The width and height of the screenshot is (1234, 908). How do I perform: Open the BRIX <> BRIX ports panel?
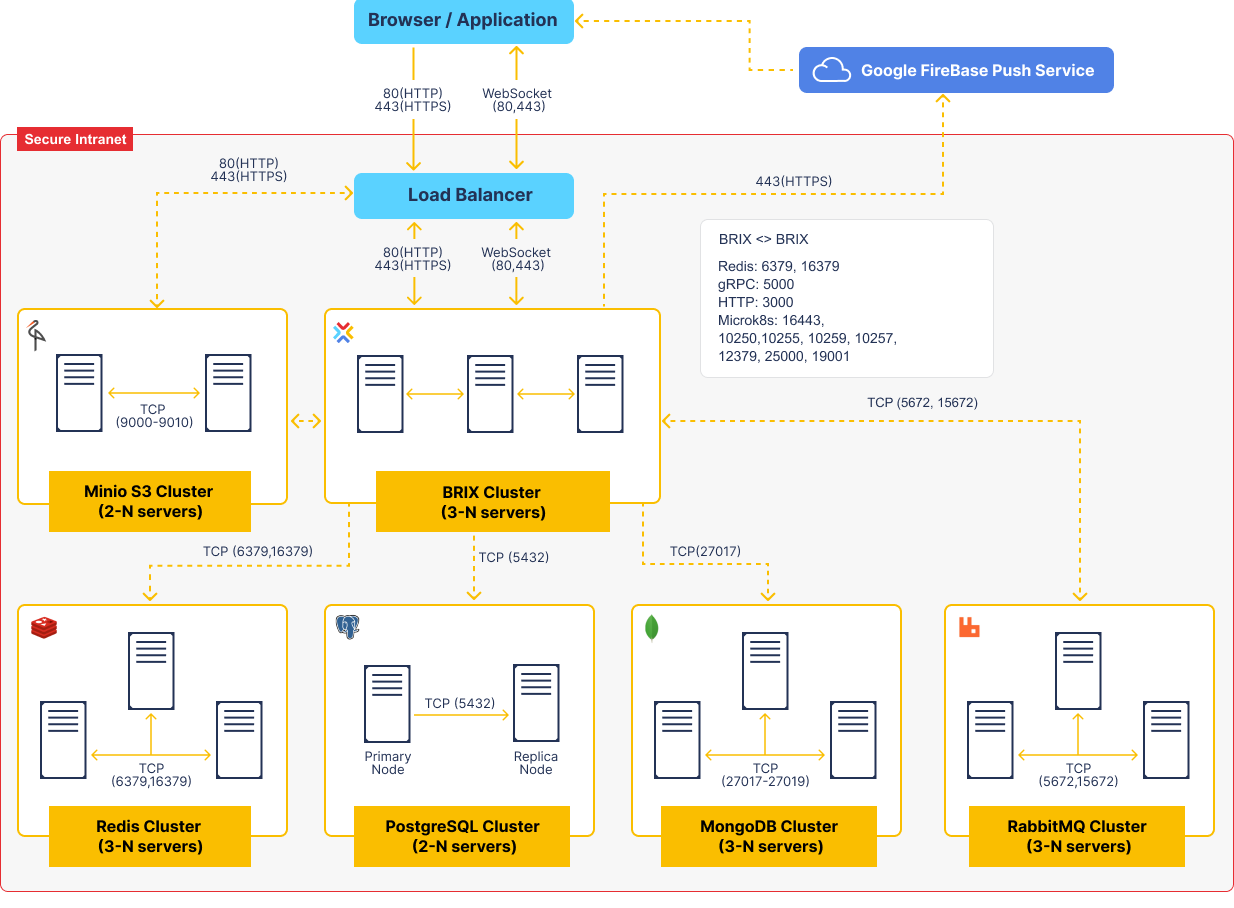point(846,297)
